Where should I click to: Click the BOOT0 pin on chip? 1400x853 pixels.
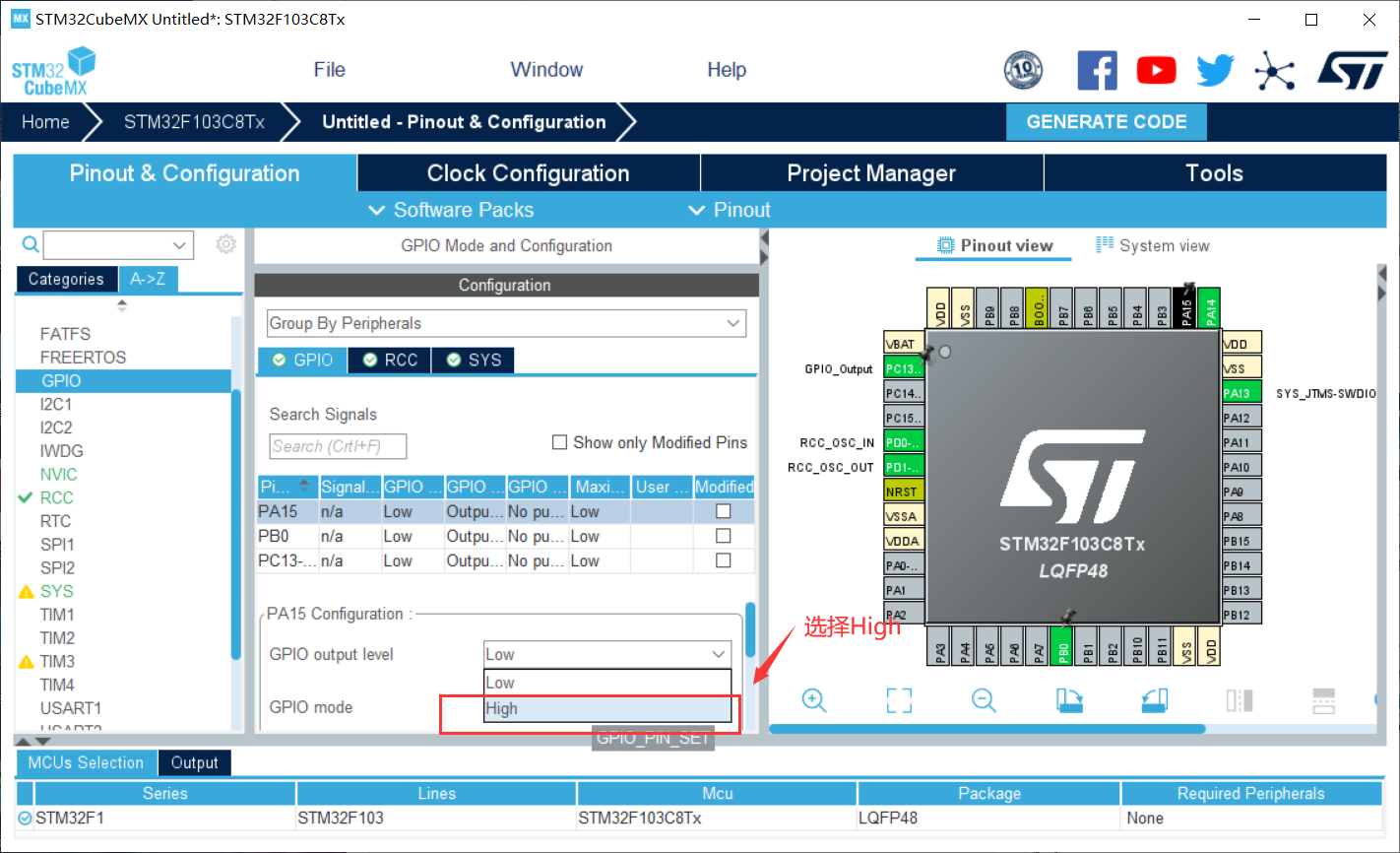(1038, 307)
